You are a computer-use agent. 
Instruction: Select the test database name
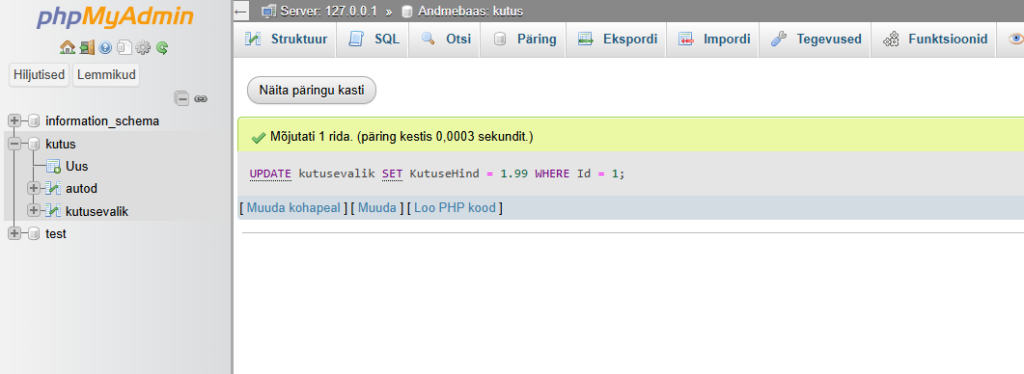56,234
